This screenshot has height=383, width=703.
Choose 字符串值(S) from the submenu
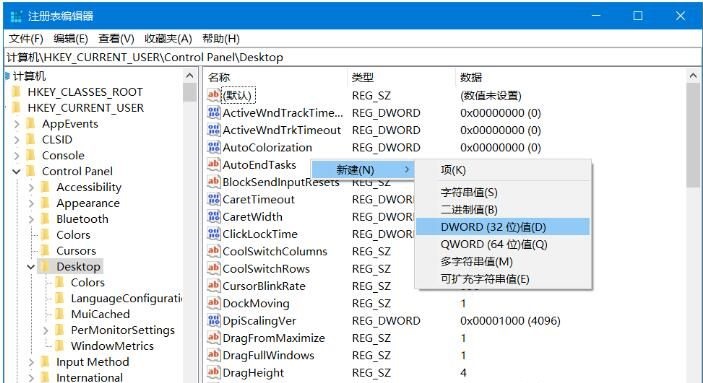(x=502, y=192)
